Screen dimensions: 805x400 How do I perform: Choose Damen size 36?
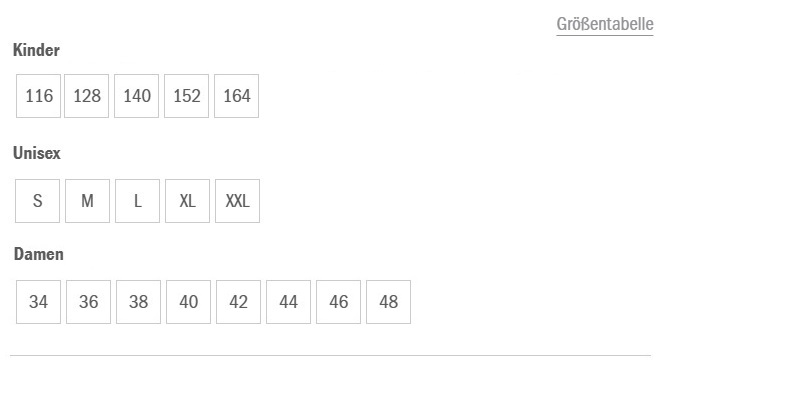[x=89, y=302]
